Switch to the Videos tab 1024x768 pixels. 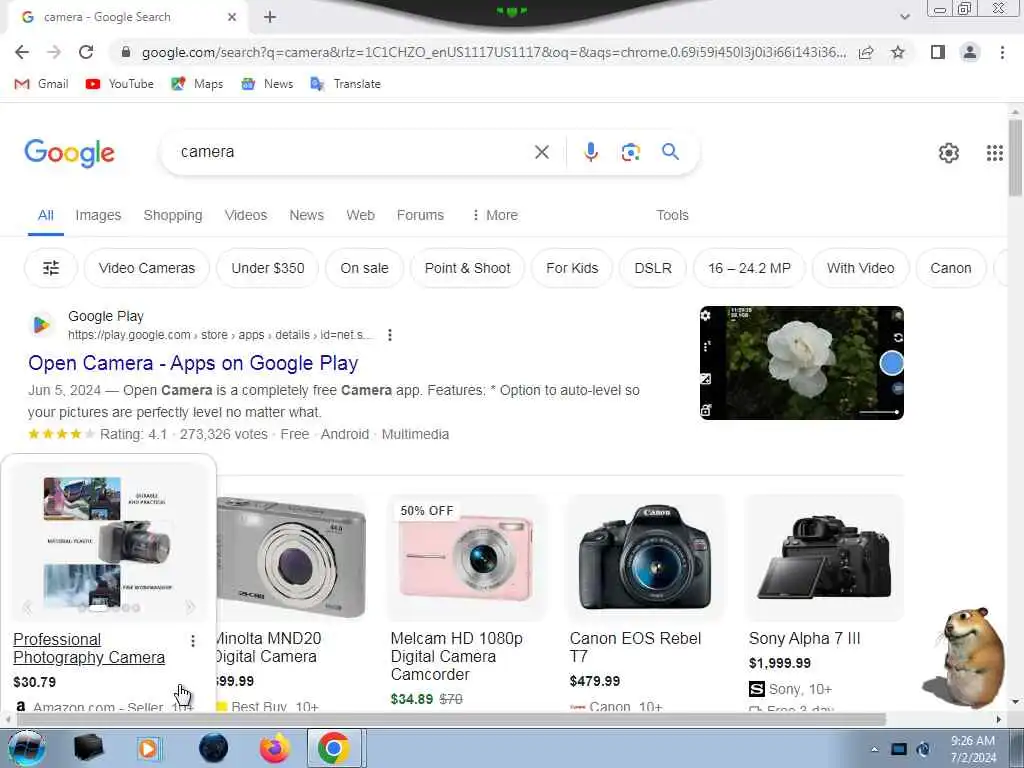coord(246,216)
